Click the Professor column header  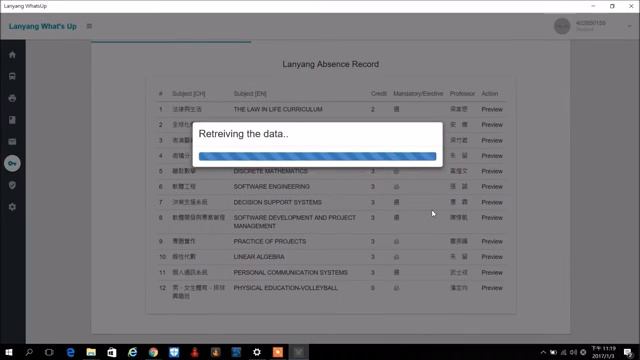click(x=462, y=93)
